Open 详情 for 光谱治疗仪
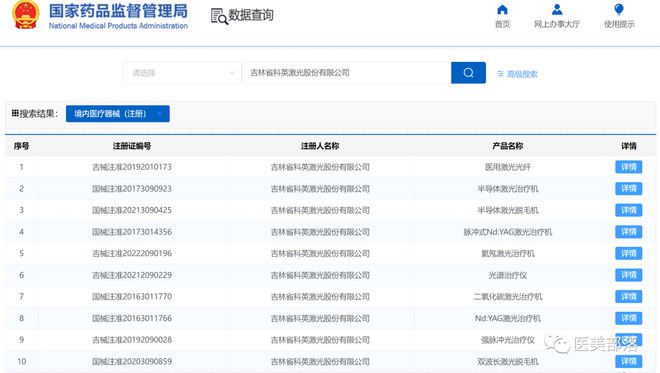660x373 pixels. click(x=628, y=275)
